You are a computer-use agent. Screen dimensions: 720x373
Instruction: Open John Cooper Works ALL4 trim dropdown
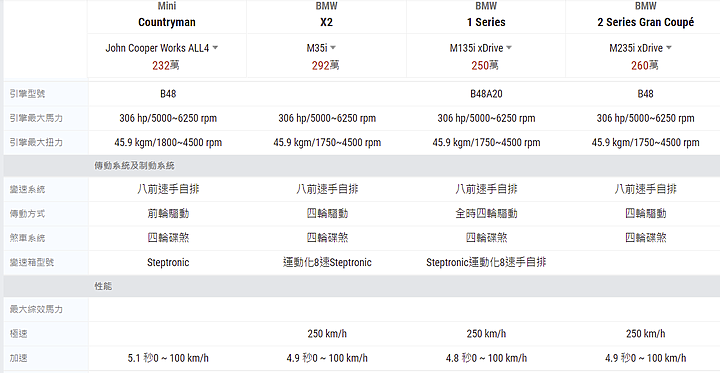(x=162, y=48)
